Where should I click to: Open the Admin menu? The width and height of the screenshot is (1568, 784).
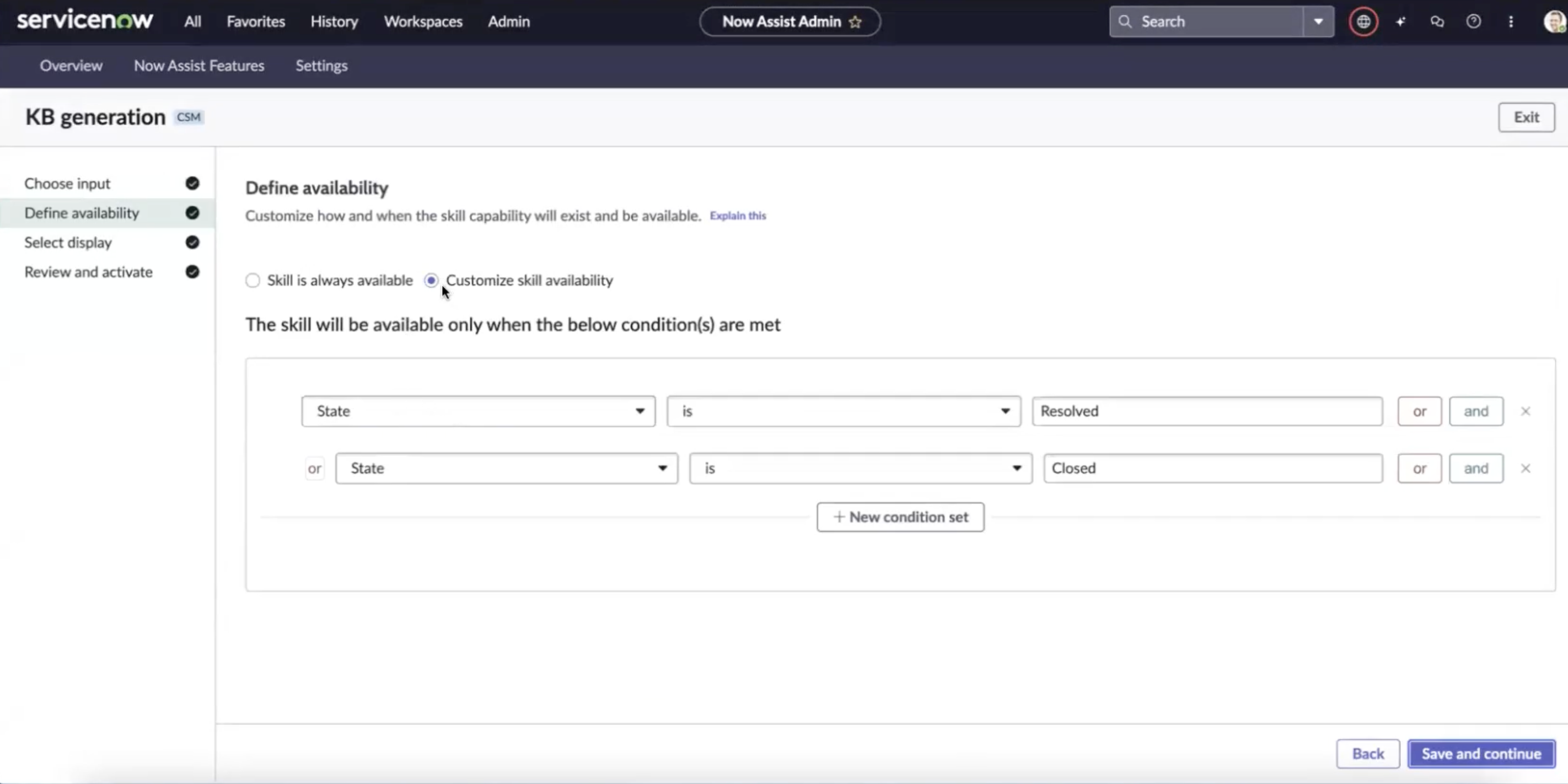509,22
